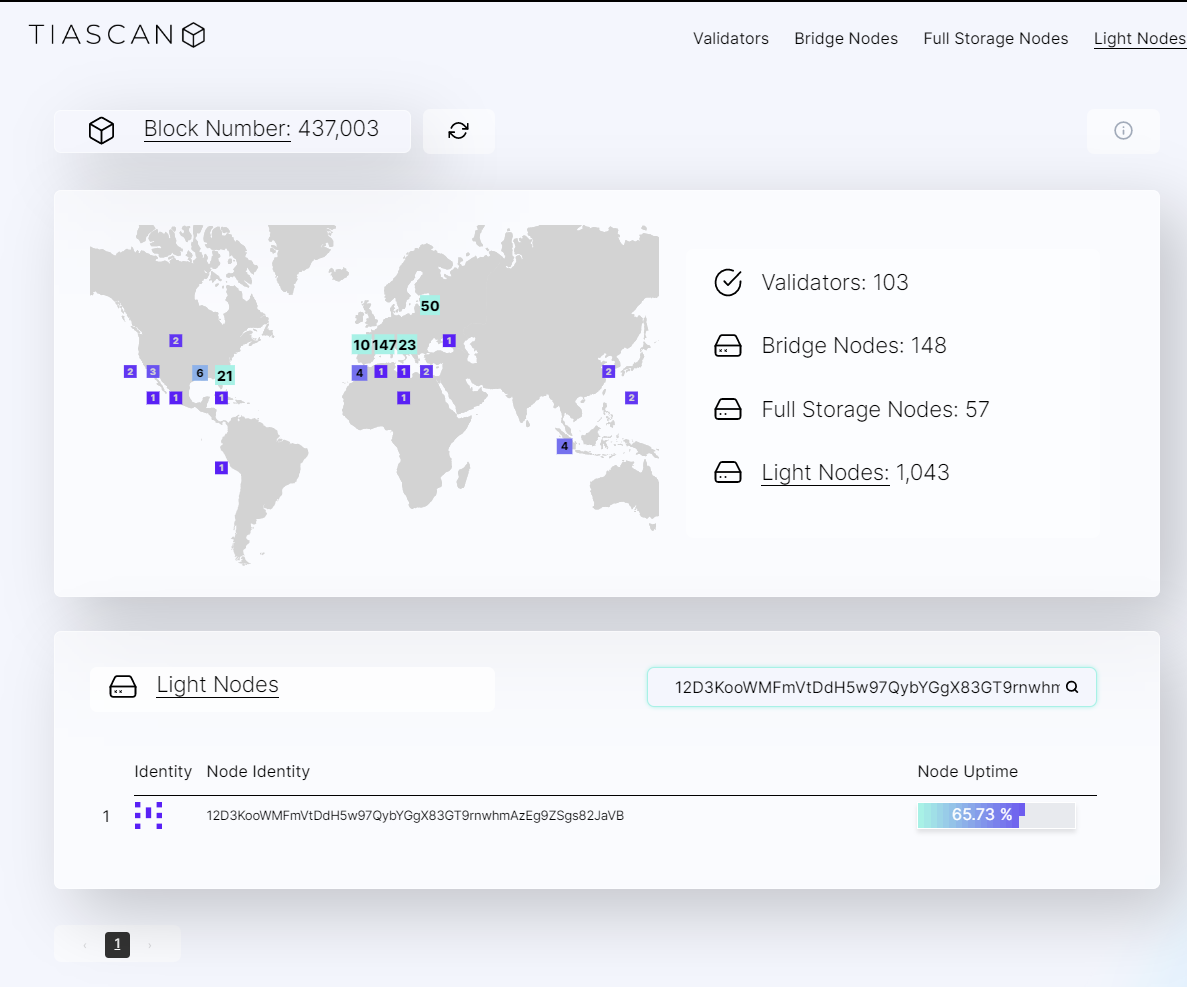Click the magnifier search icon
This screenshot has width=1187, height=987.
(1072, 687)
